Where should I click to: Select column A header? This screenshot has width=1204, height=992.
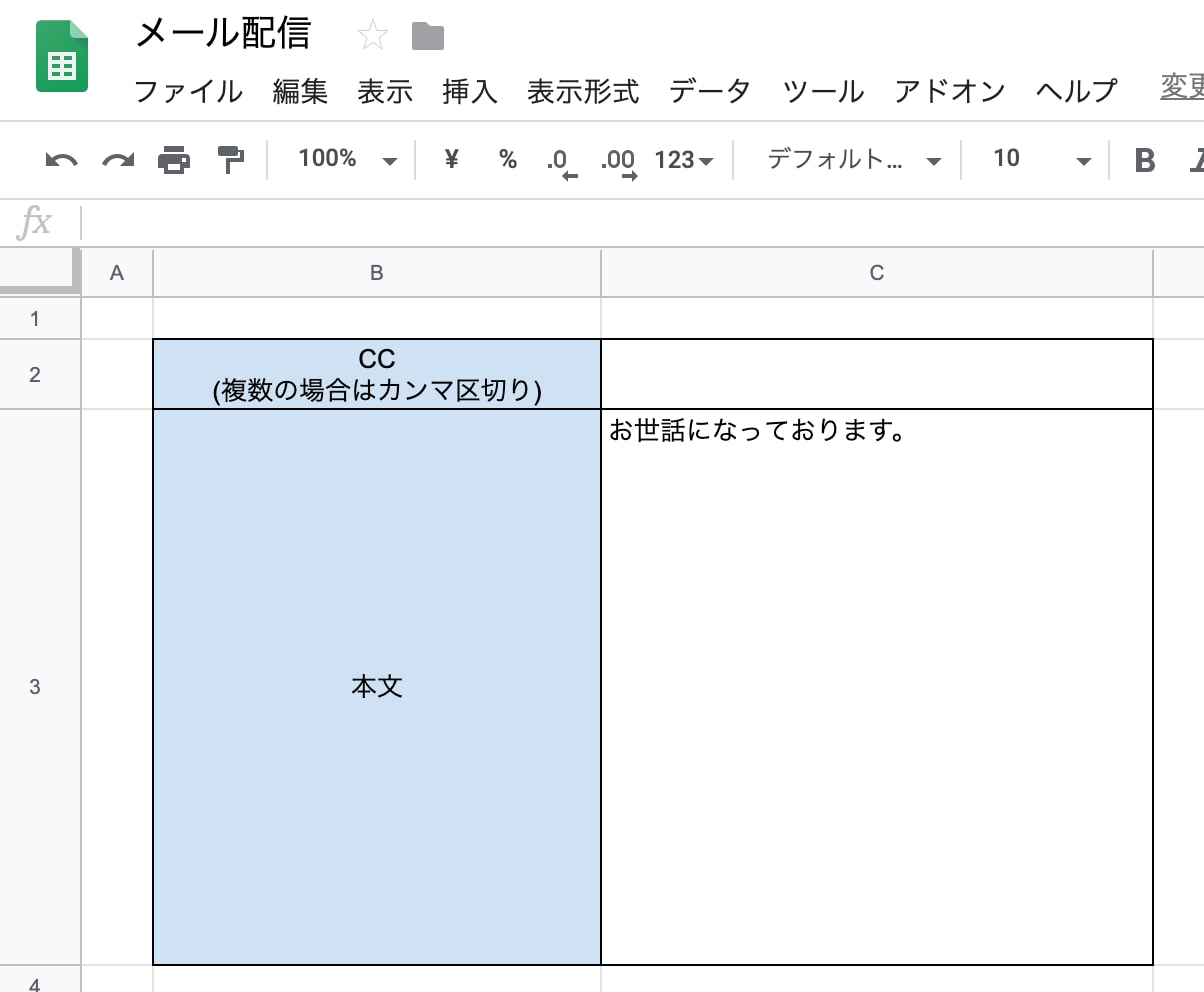[x=117, y=273]
